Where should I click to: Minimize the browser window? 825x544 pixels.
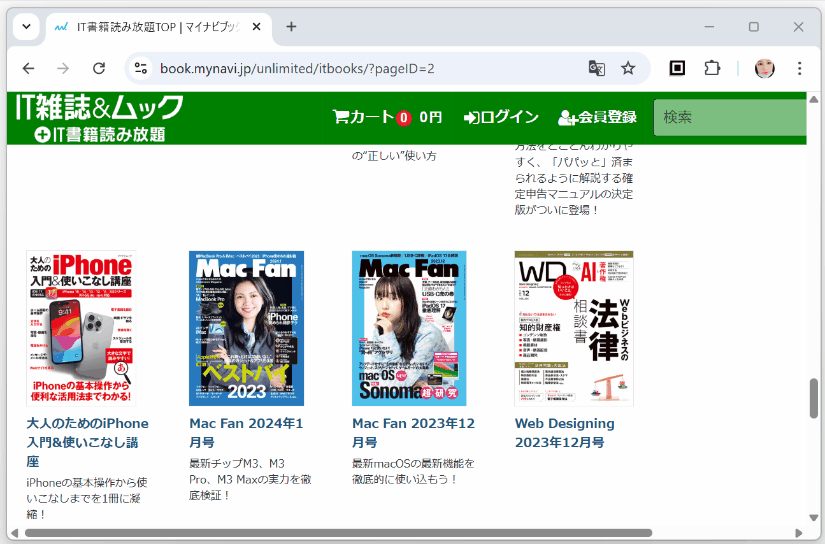click(709, 26)
